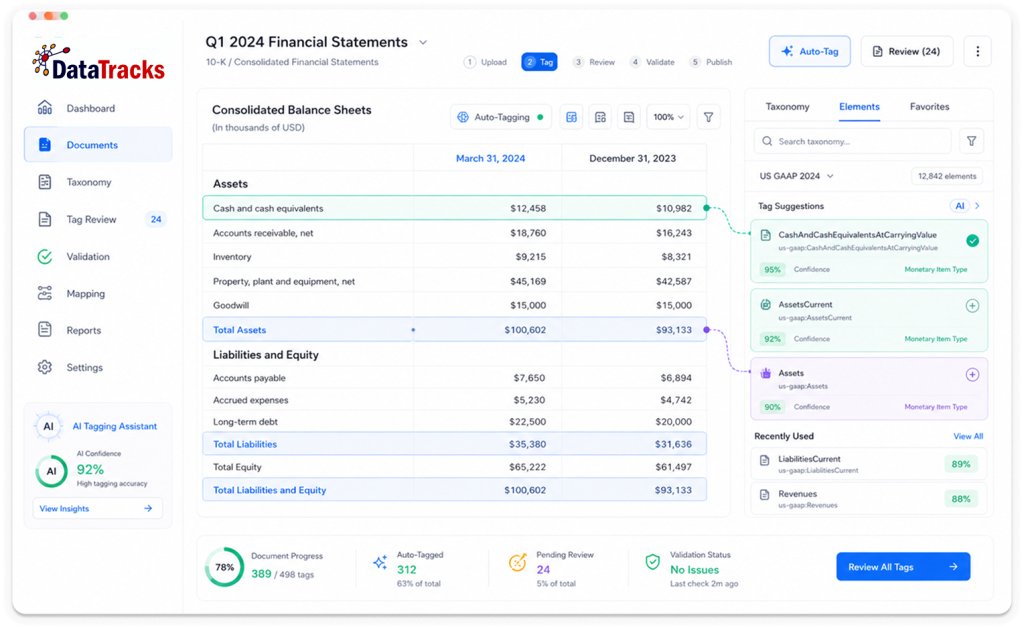This screenshot has width=1024, height=629.
Task: Switch to the Elements panel tab
Action: click(x=859, y=106)
